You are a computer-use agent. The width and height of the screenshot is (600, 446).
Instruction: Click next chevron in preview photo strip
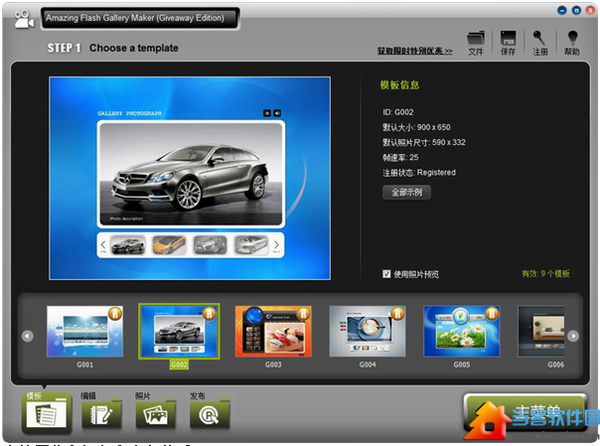pos(276,245)
